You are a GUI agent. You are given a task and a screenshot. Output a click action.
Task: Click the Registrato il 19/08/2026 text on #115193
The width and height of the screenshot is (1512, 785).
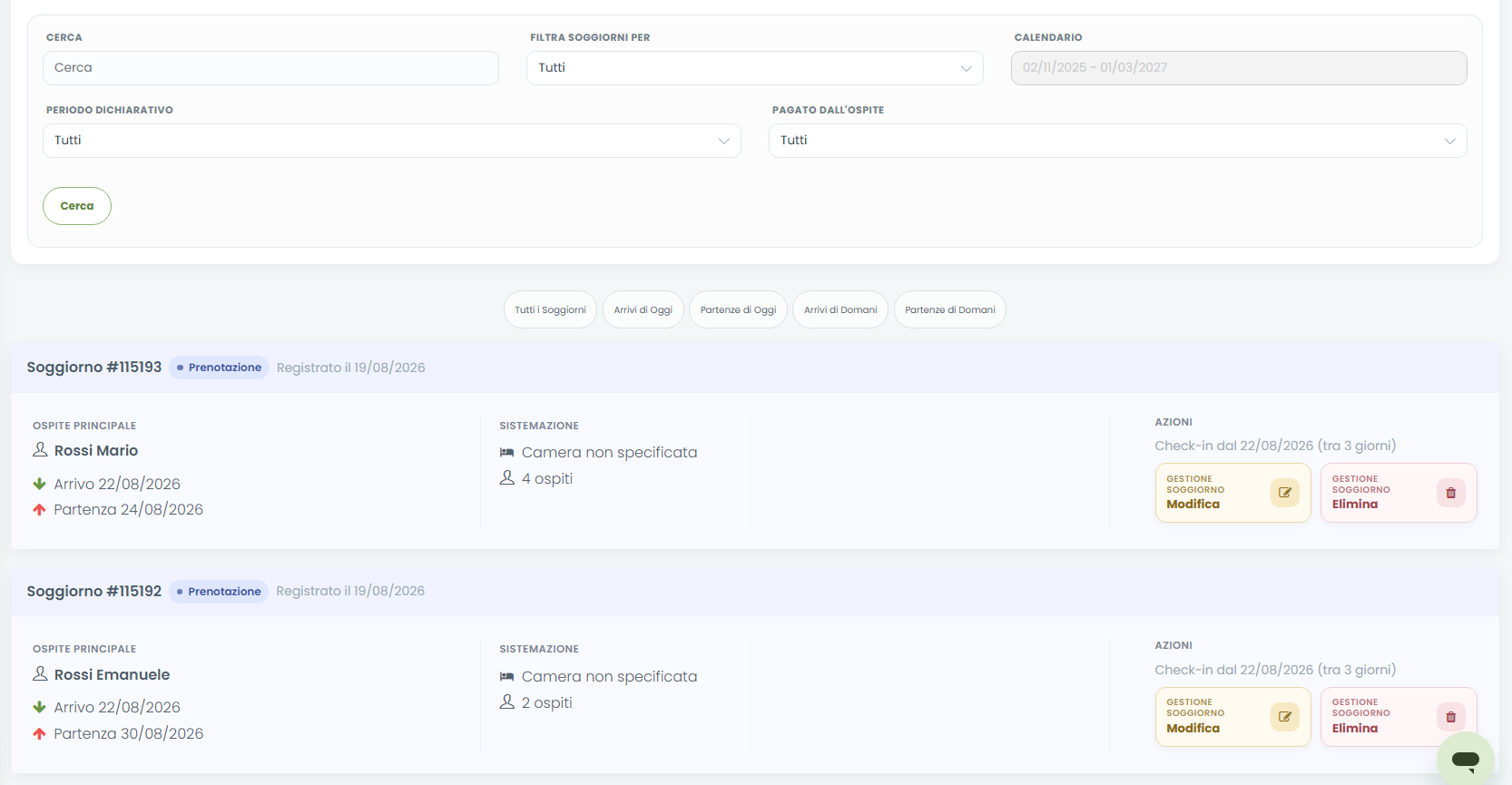coord(351,368)
